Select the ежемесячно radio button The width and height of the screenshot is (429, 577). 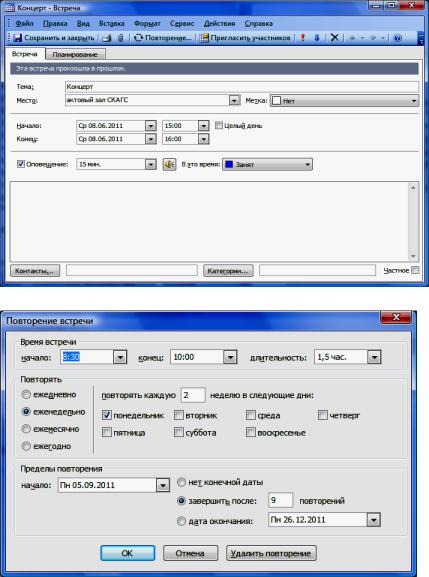point(26,429)
